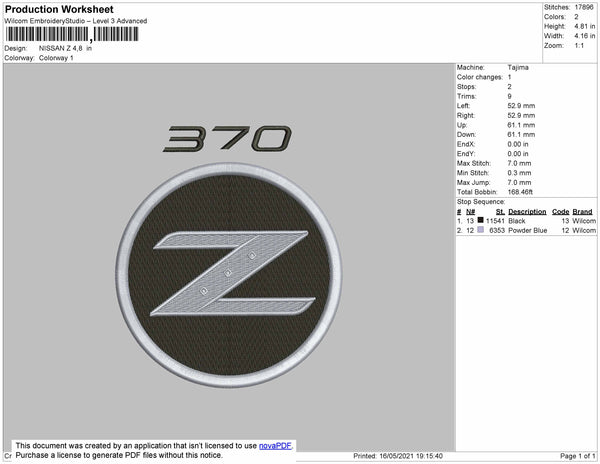Select the stitch count 11541 in Black row
The width and height of the screenshot is (600, 464).
(x=495, y=221)
